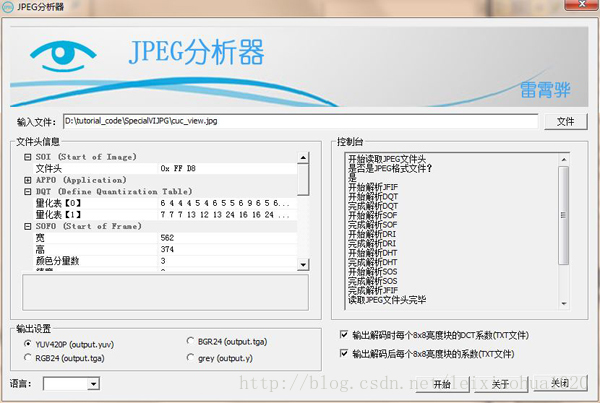600x403 pixels.
Task: Click console line 是否是JPEG格式文件?
Action: point(390,168)
